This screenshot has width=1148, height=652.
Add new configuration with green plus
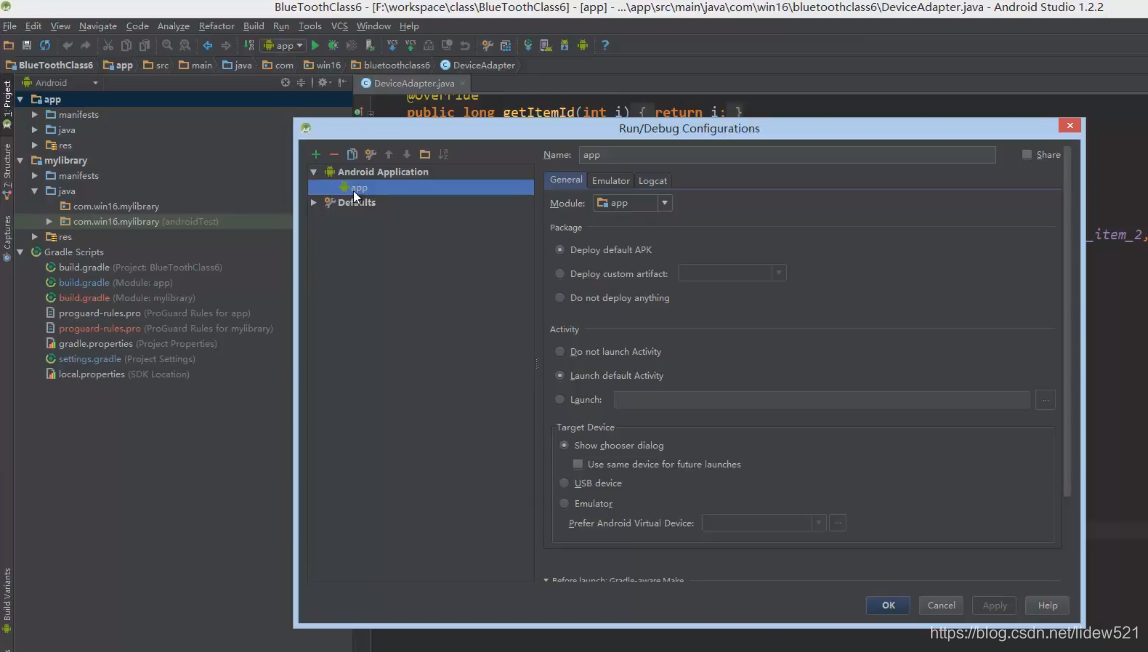pos(316,154)
